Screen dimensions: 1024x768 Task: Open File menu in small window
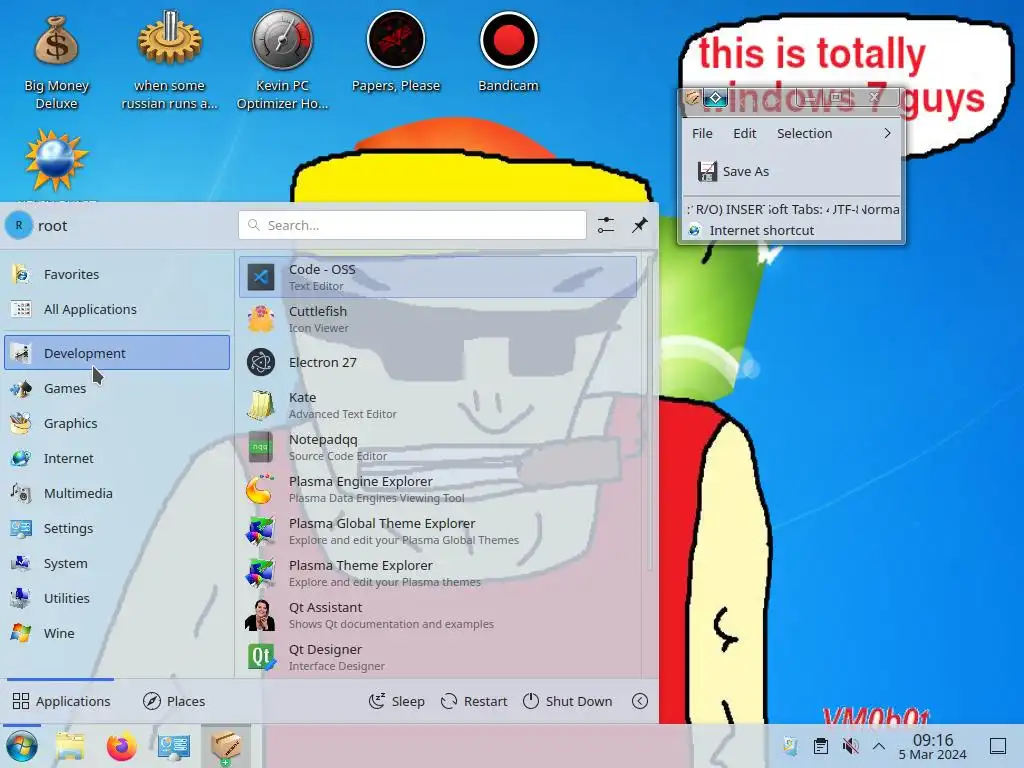[x=702, y=133]
